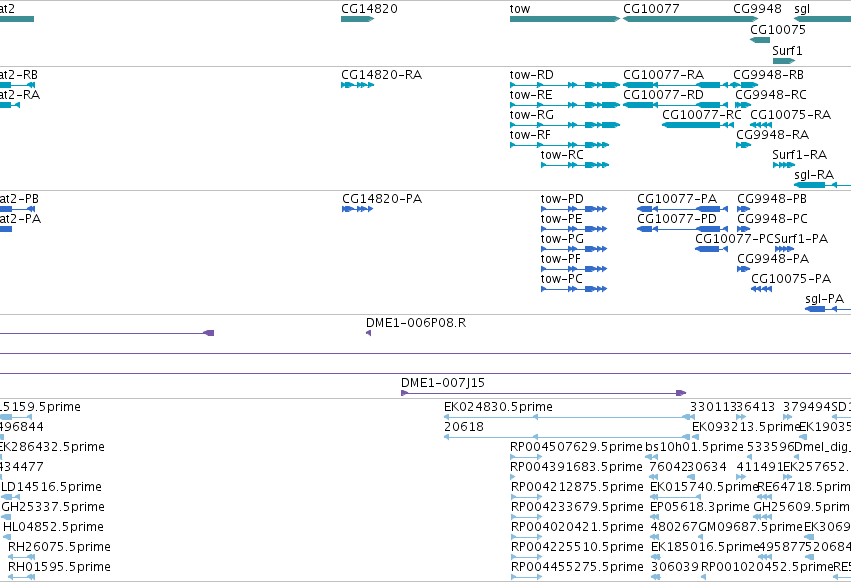Select the tow-RF transcript label
This screenshot has width=851, height=582.
click(530, 135)
